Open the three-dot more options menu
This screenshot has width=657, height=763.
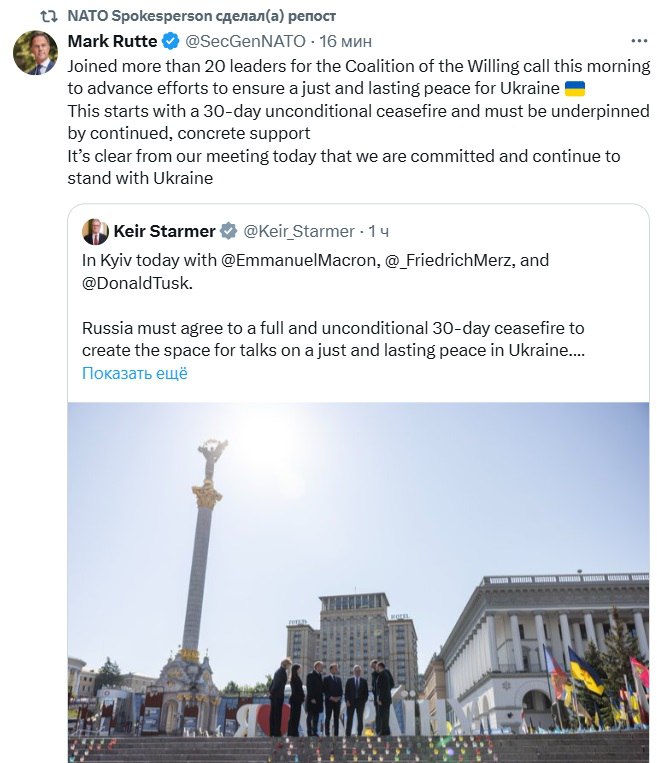tap(638, 41)
